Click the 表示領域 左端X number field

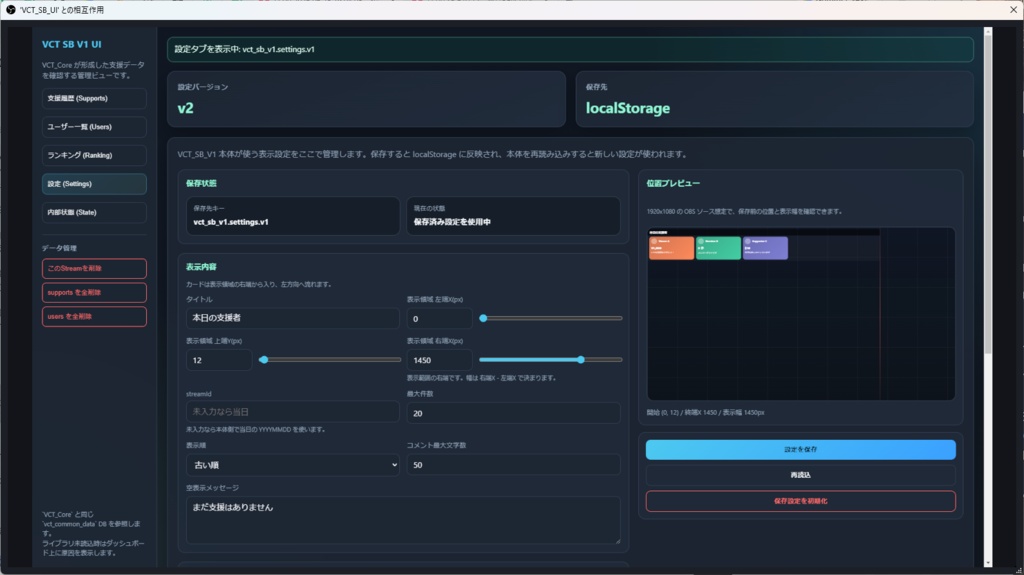click(440, 319)
